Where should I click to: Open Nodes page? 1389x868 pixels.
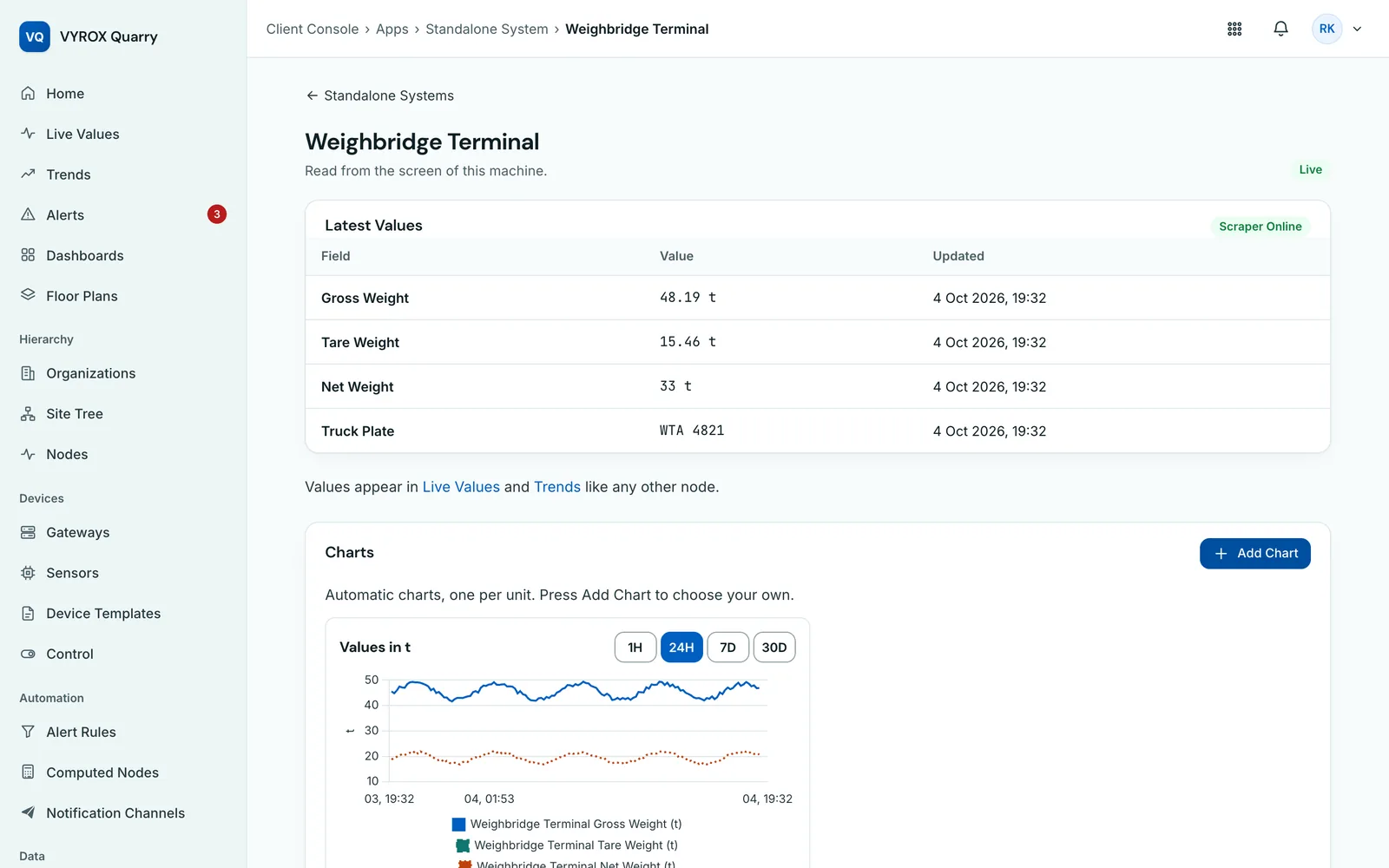click(x=67, y=455)
